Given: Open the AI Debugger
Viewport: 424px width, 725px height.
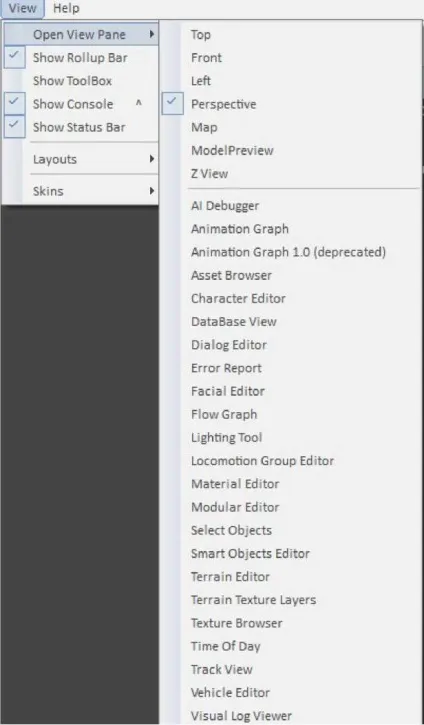Looking at the screenshot, I should pyautogui.click(x=291, y=206).
